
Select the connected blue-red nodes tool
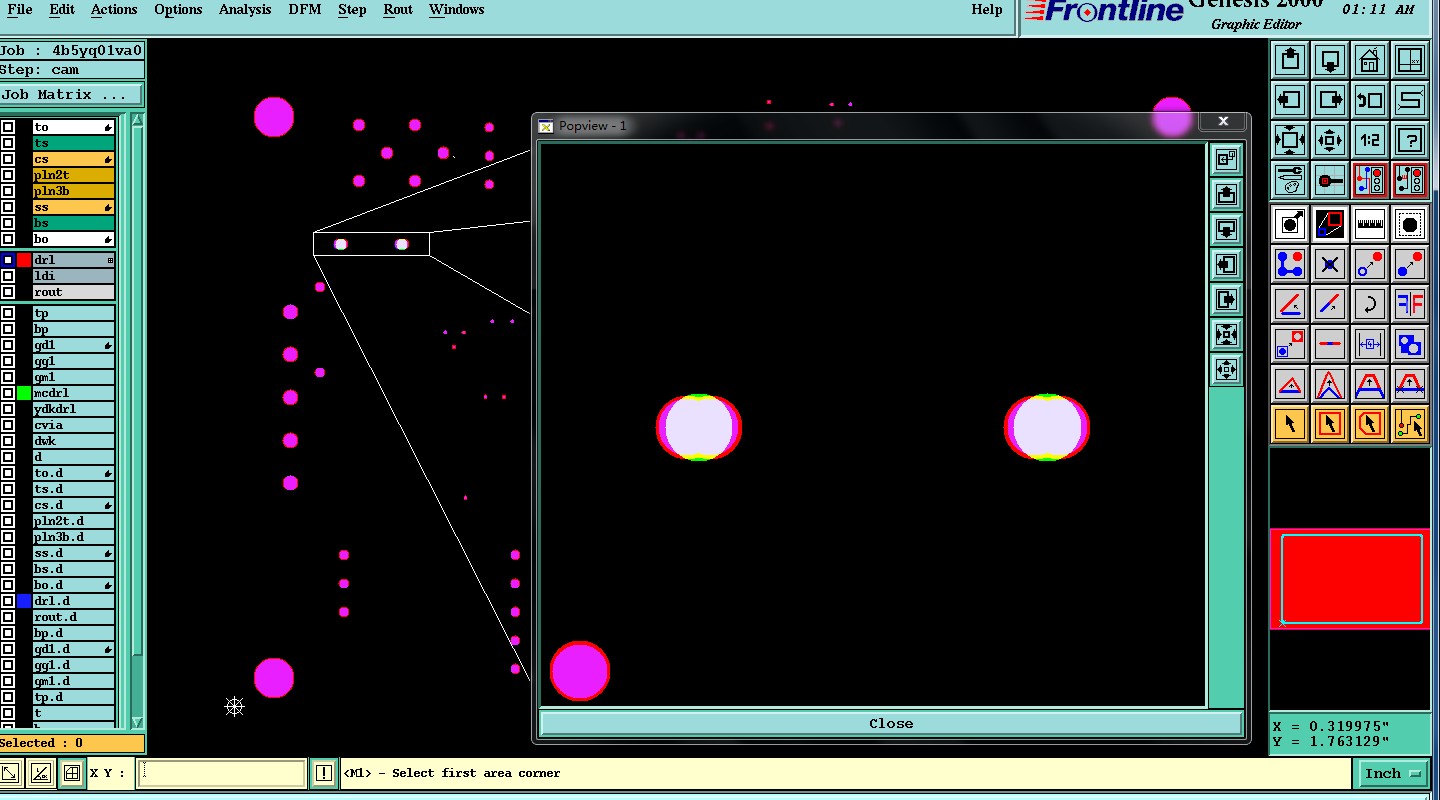pyautogui.click(x=1290, y=264)
